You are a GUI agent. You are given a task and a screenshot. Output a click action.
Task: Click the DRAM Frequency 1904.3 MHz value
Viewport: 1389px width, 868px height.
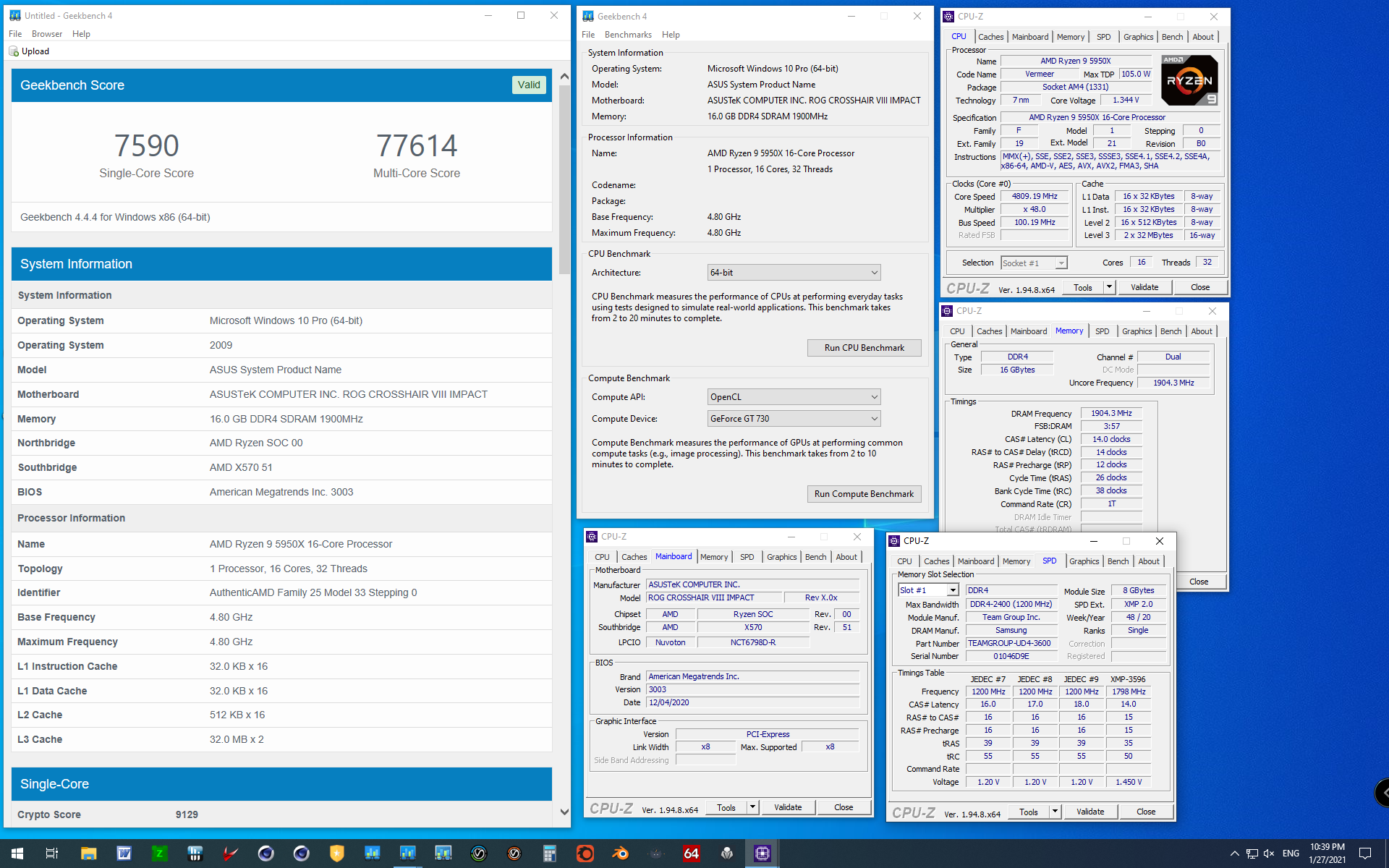click(x=1111, y=414)
